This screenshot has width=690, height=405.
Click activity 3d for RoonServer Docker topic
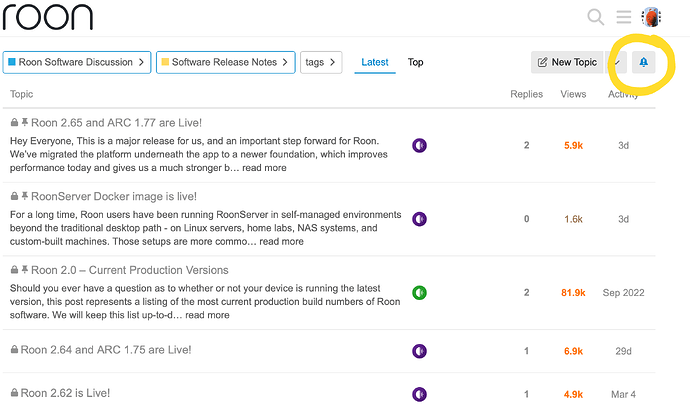point(624,219)
